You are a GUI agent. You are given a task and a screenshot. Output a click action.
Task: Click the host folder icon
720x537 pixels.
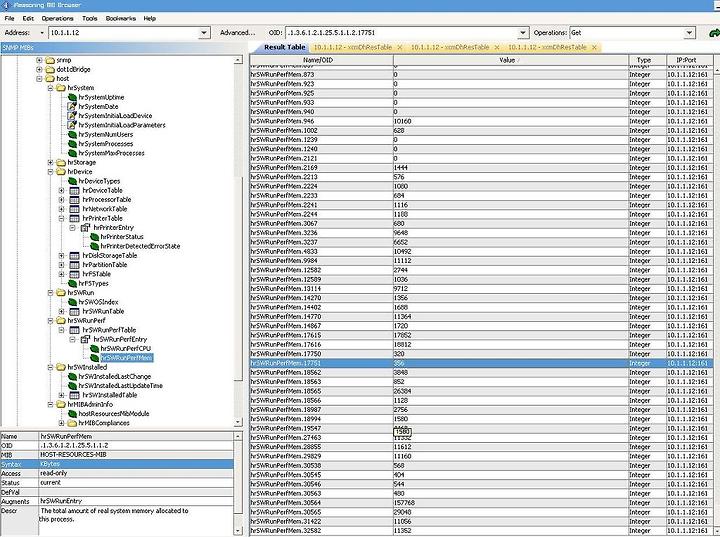point(50,79)
